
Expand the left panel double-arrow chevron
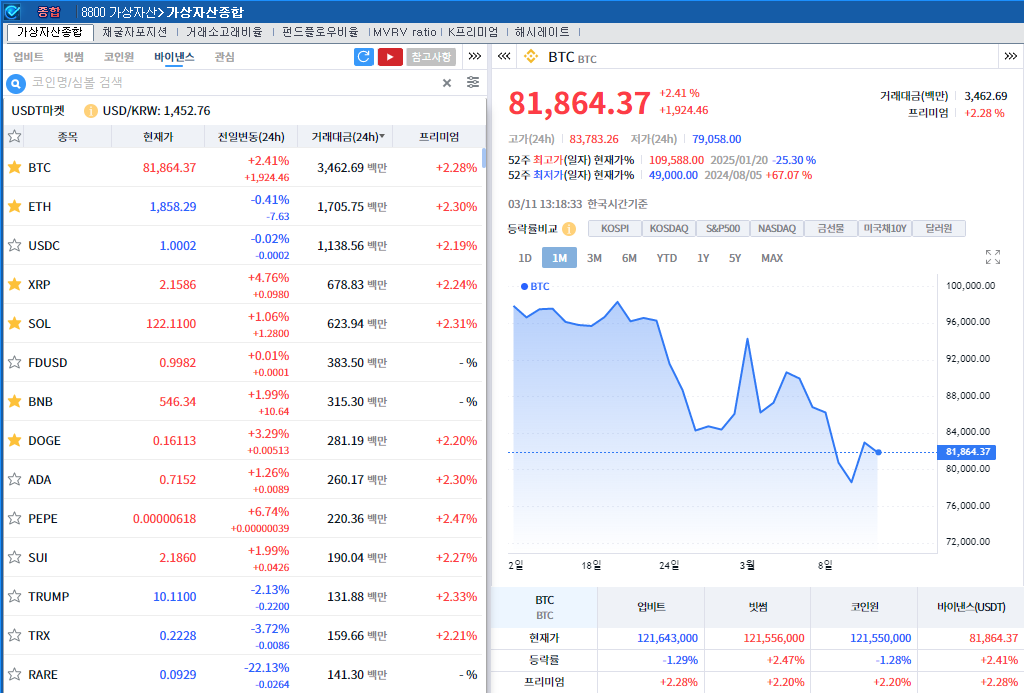click(x=475, y=57)
